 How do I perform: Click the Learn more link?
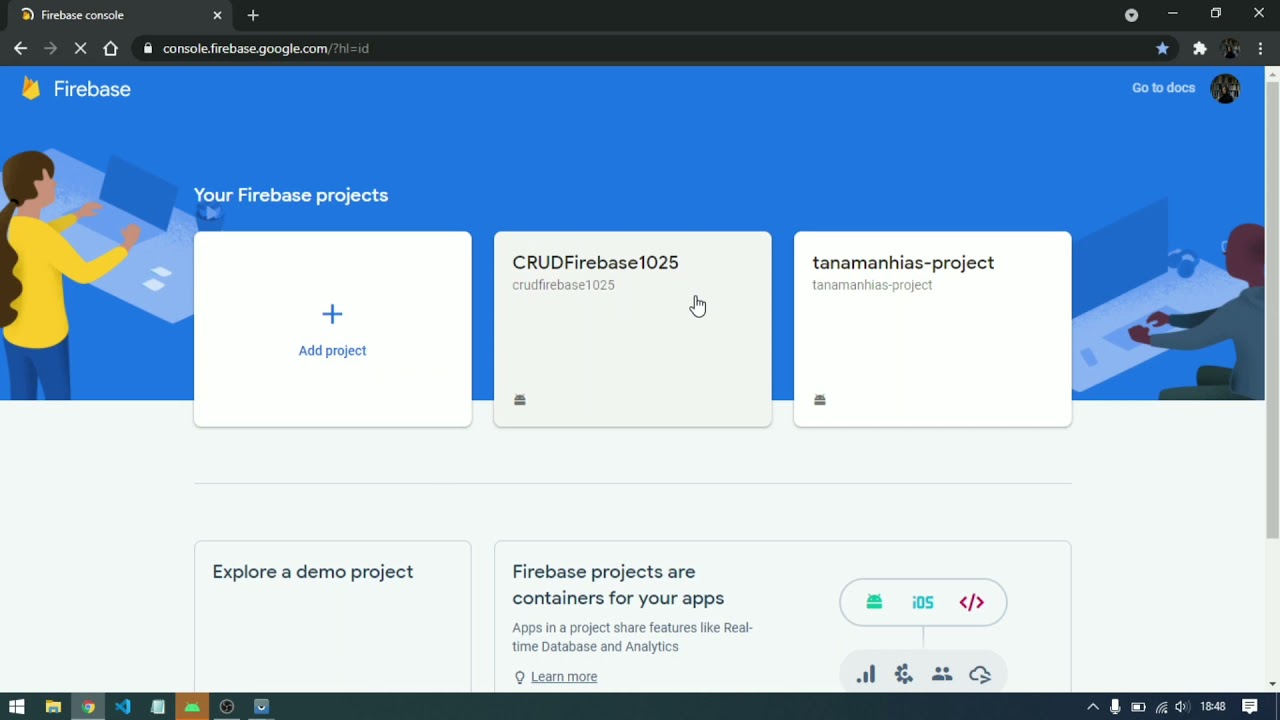point(564,677)
